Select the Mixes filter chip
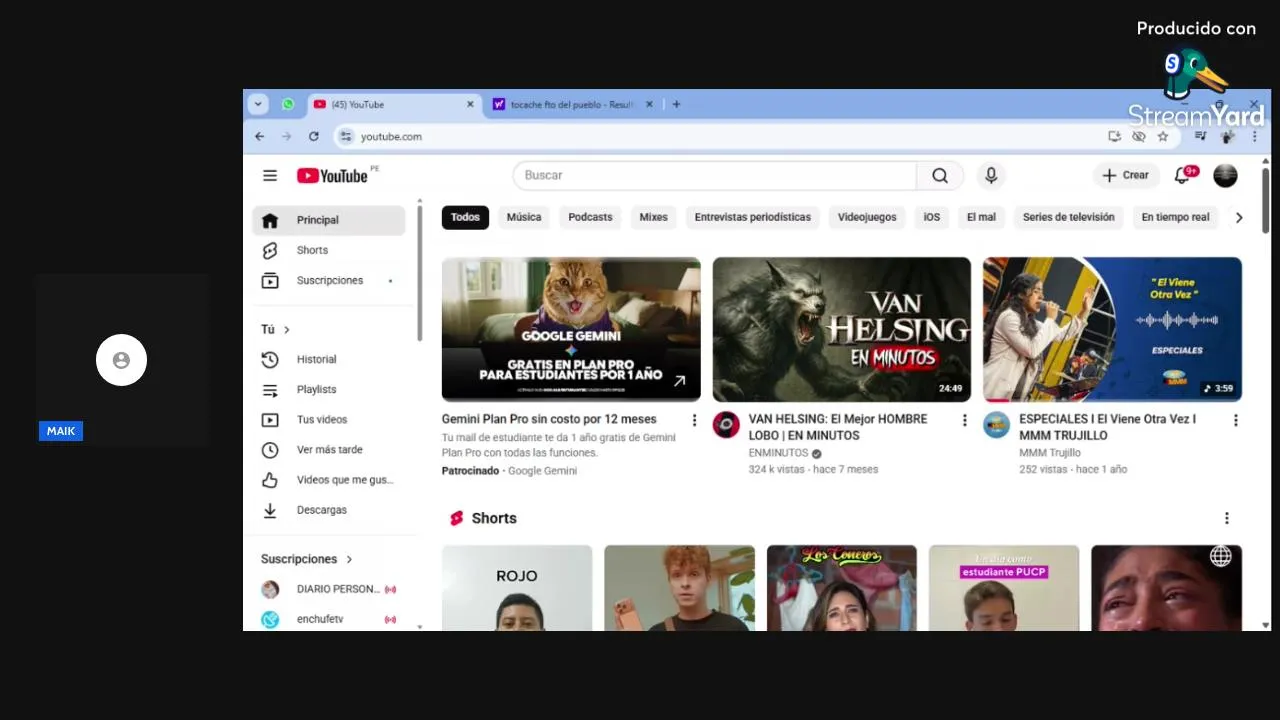This screenshot has height=720, width=1280. 653,217
